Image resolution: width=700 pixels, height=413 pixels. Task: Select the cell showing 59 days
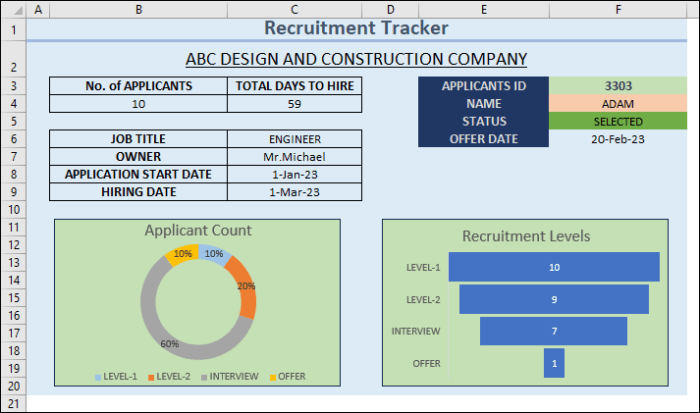[295, 104]
